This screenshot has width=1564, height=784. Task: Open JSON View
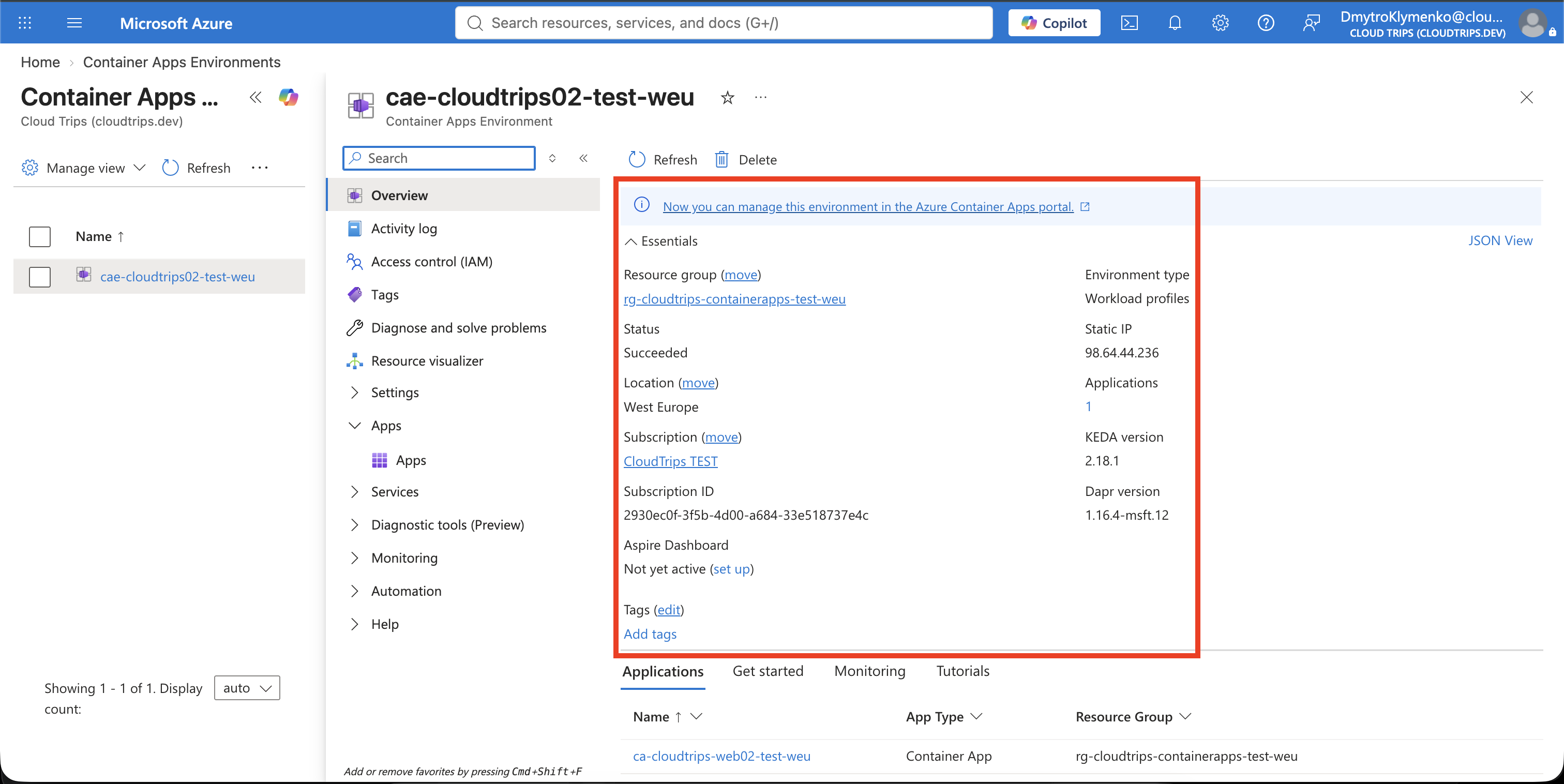pyautogui.click(x=1500, y=240)
